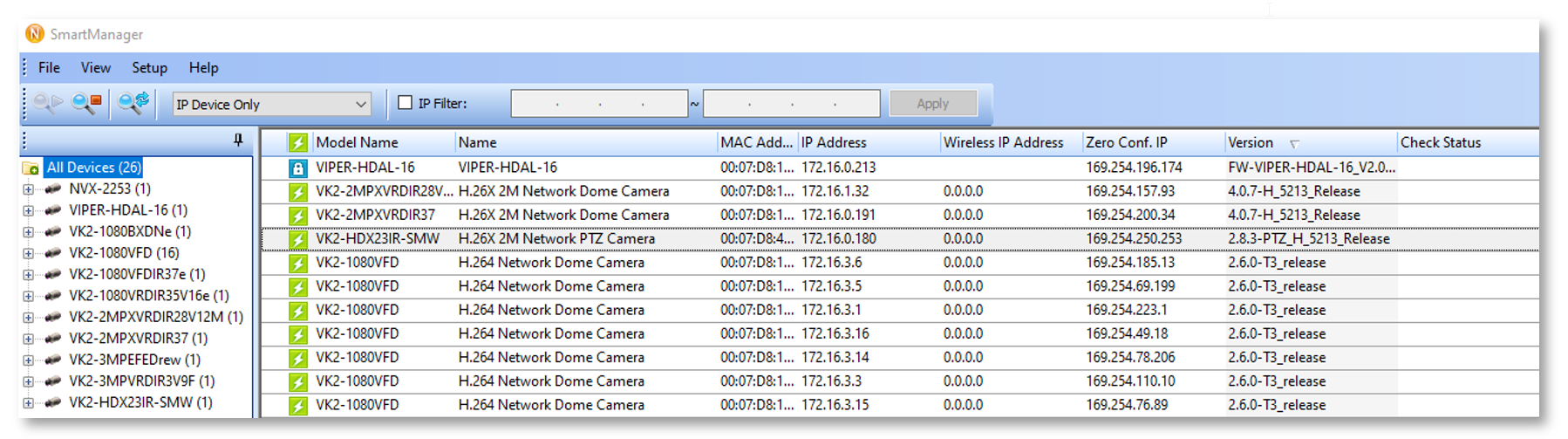The height and width of the screenshot is (439, 1568).
Task: Click IP address 172.16.1.32 cell
Action: point(835,192)
